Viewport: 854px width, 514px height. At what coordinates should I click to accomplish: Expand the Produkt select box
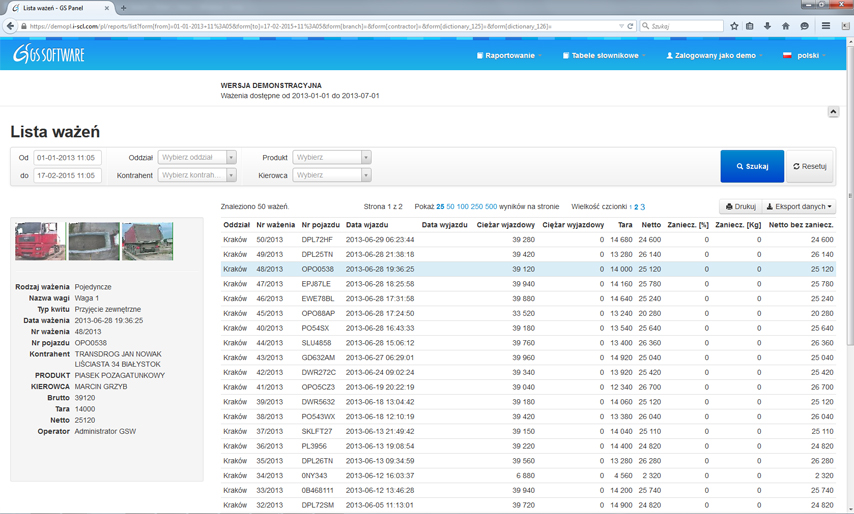[x=331, y=157]
